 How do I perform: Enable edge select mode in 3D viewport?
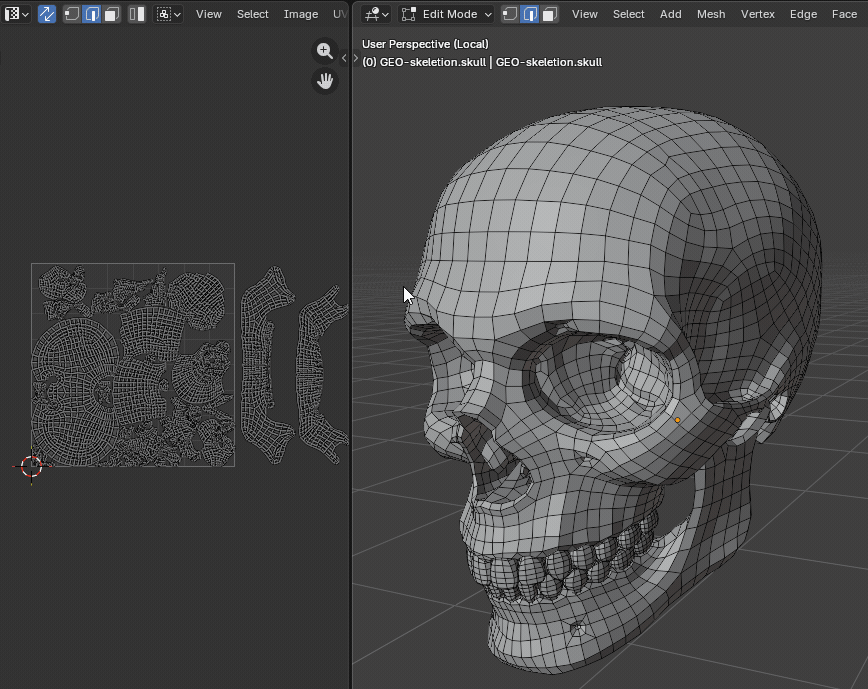530,14
